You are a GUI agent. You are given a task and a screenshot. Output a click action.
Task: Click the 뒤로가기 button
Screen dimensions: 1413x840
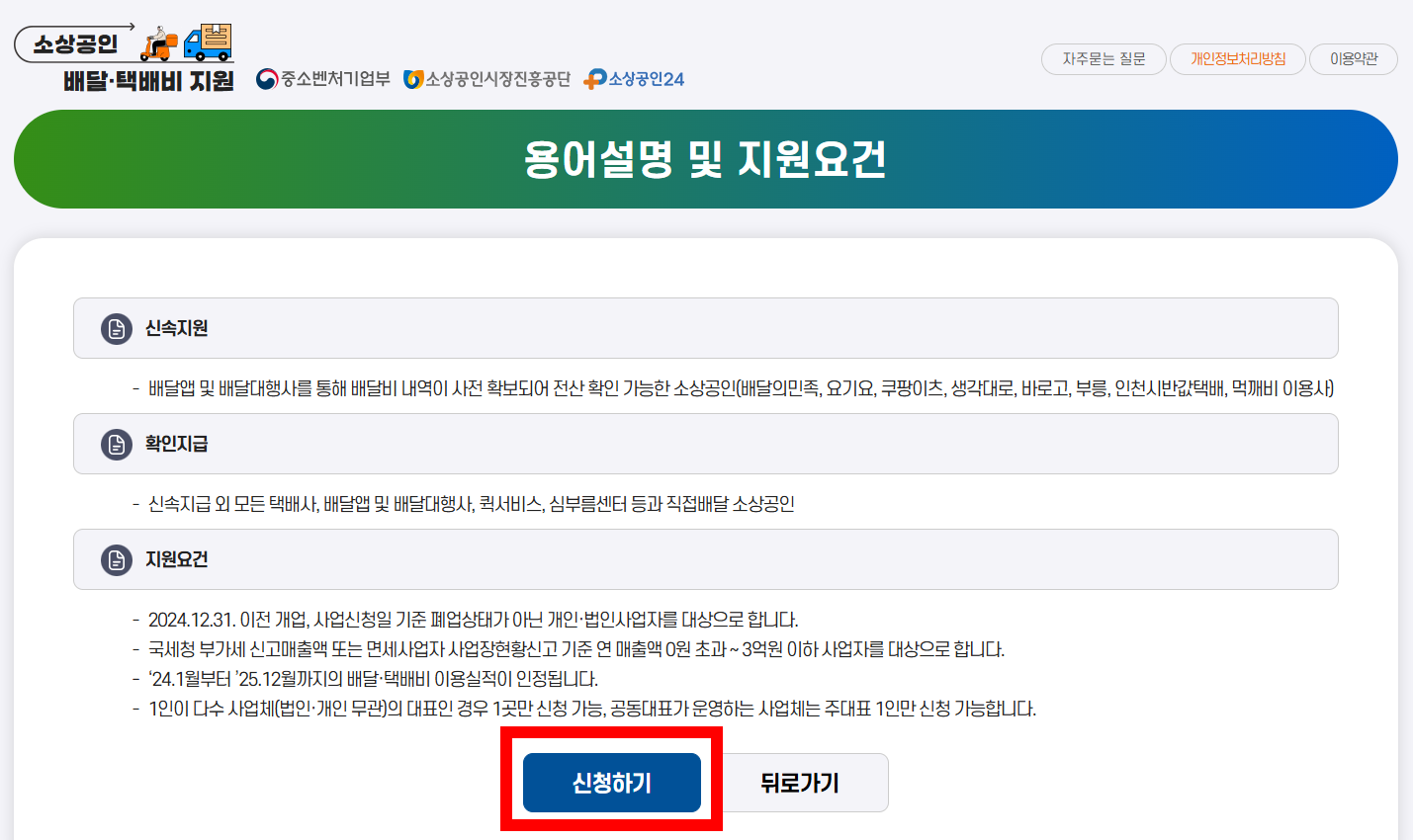click(800, 783)
